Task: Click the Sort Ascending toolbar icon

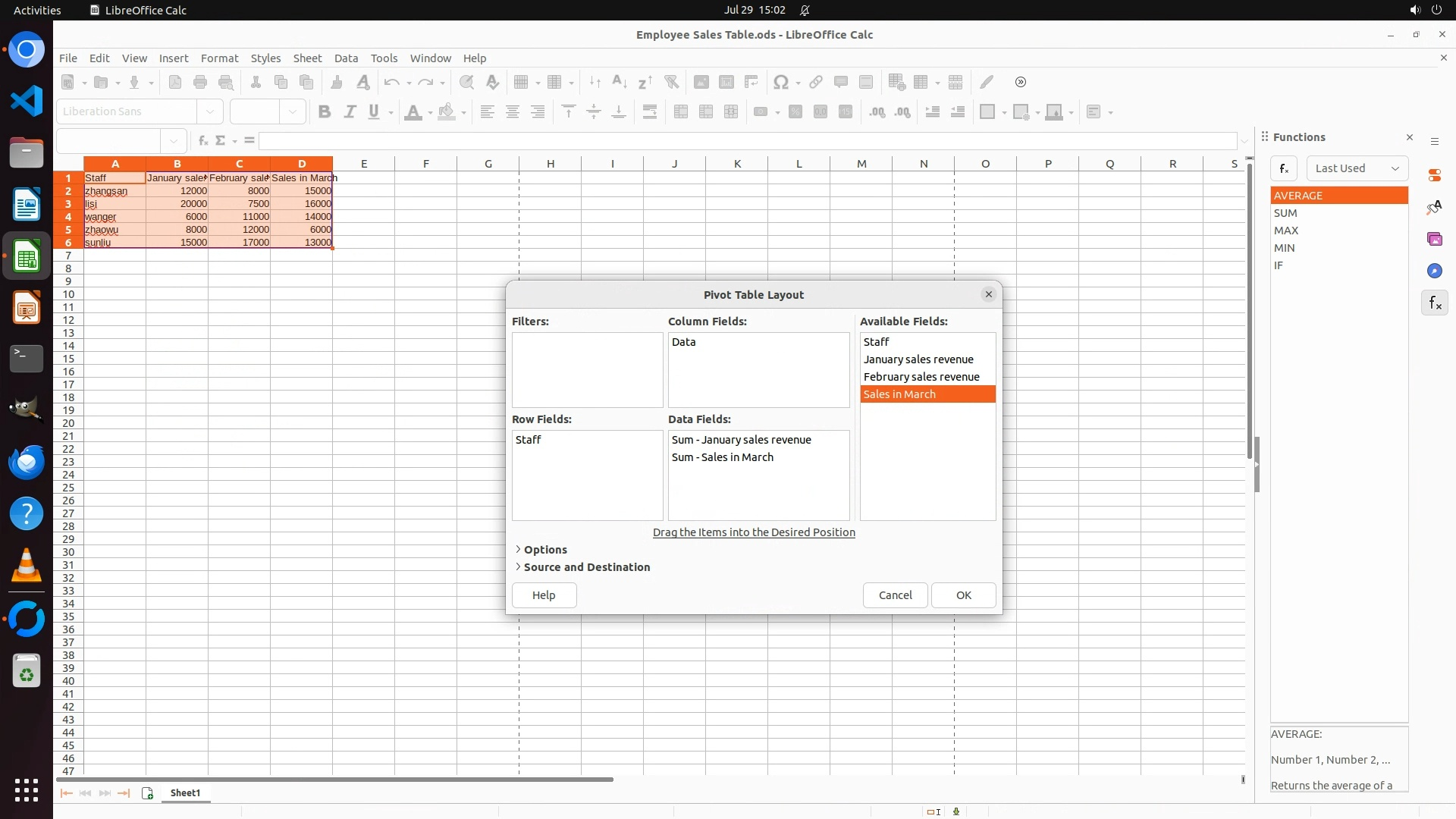Action: [620, 82]
